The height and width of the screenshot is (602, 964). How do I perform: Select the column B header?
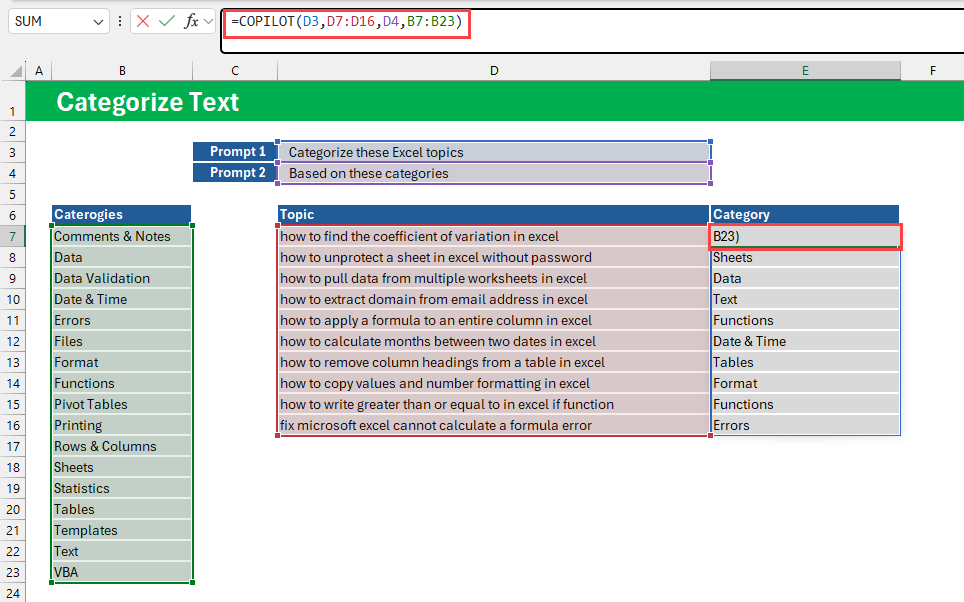coord(121,71)
